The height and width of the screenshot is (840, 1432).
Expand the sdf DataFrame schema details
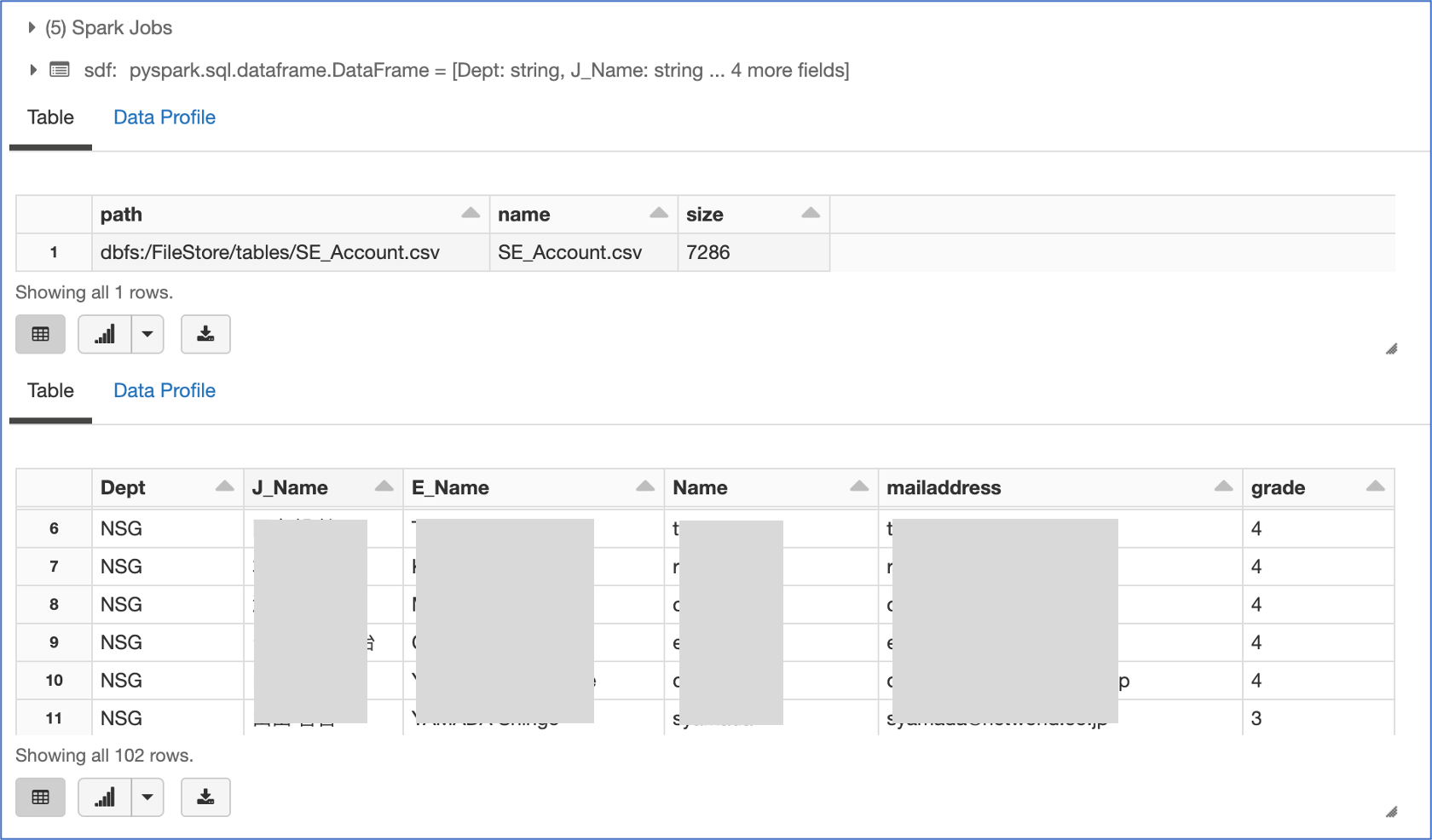(x=32, y=70)
